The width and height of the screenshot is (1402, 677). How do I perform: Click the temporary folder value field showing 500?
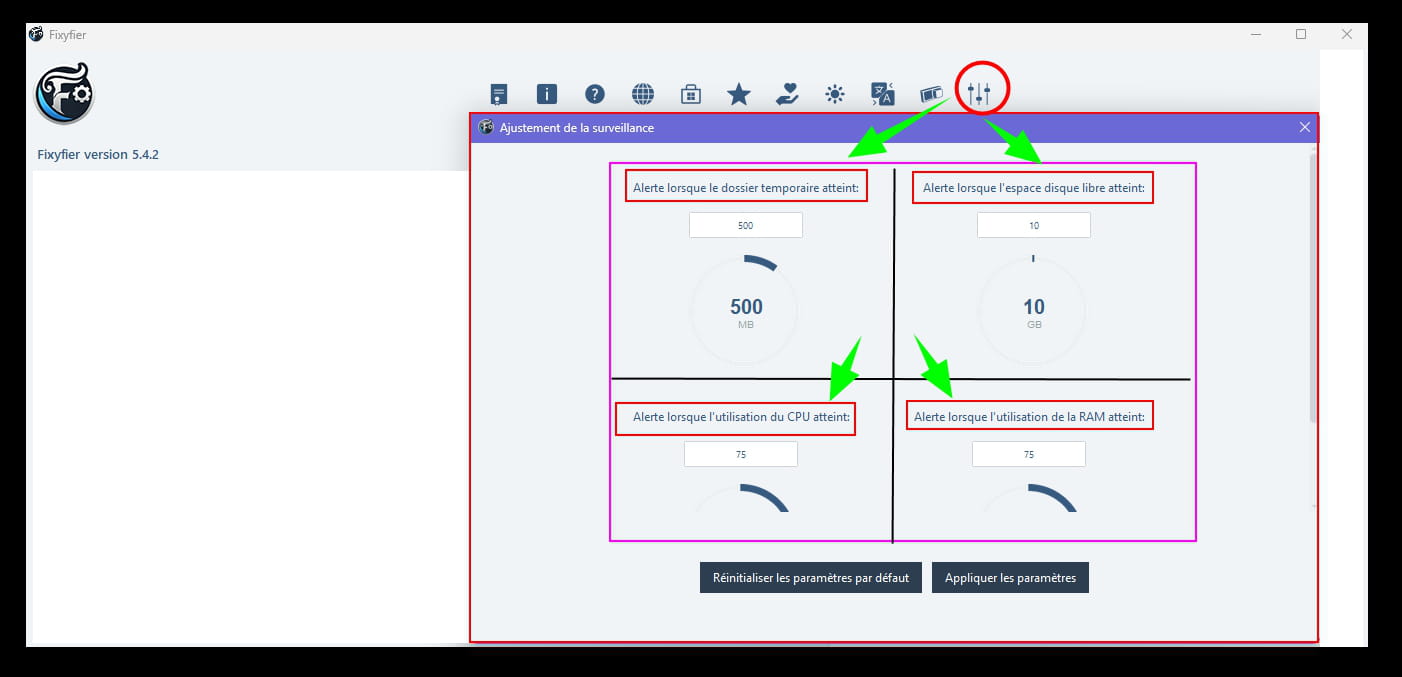[746, 225]
